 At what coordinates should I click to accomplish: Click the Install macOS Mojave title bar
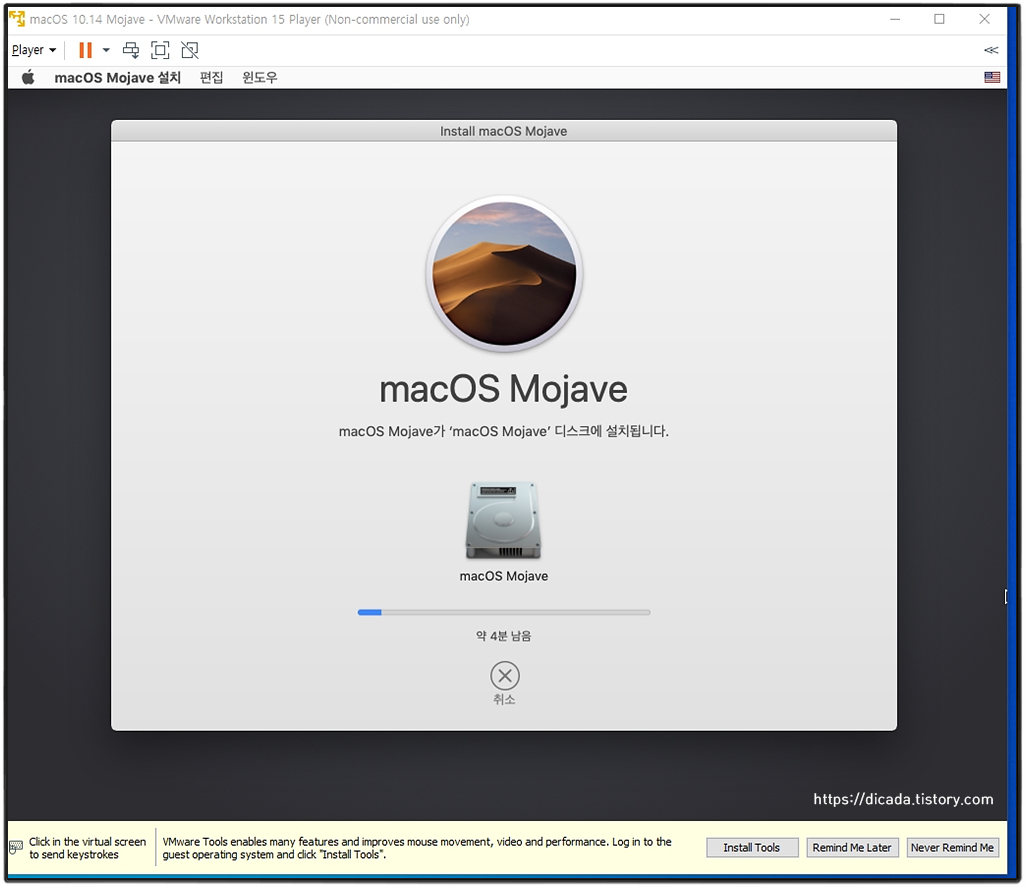click(x=504, y=131)
